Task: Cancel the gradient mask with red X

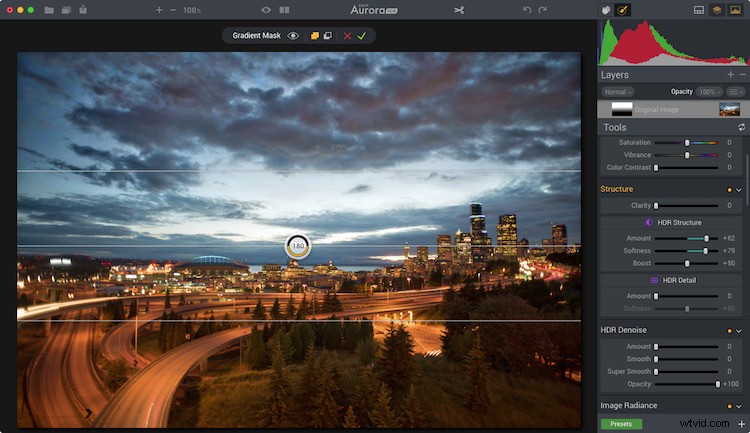Action: tap(347, 36)
